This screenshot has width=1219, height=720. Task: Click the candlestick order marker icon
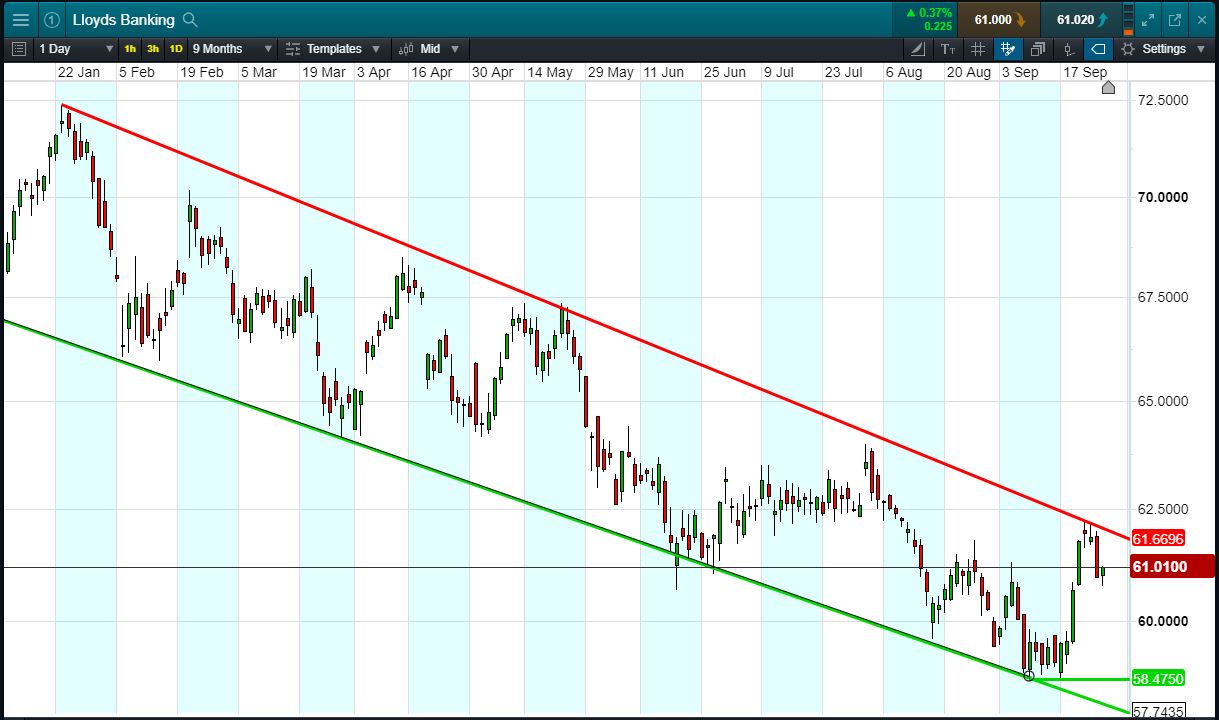click(1069, 48)
